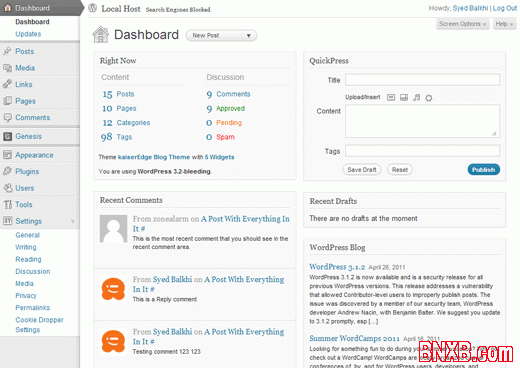Screen dimensions: 520x368
Task: Click orange avatar on Testing comment 123
Action: coord(113,341)
